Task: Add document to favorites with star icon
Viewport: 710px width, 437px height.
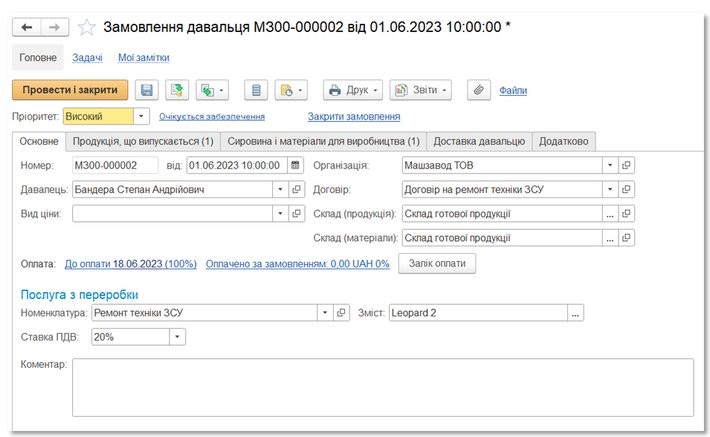Action: tap(87, 27)
